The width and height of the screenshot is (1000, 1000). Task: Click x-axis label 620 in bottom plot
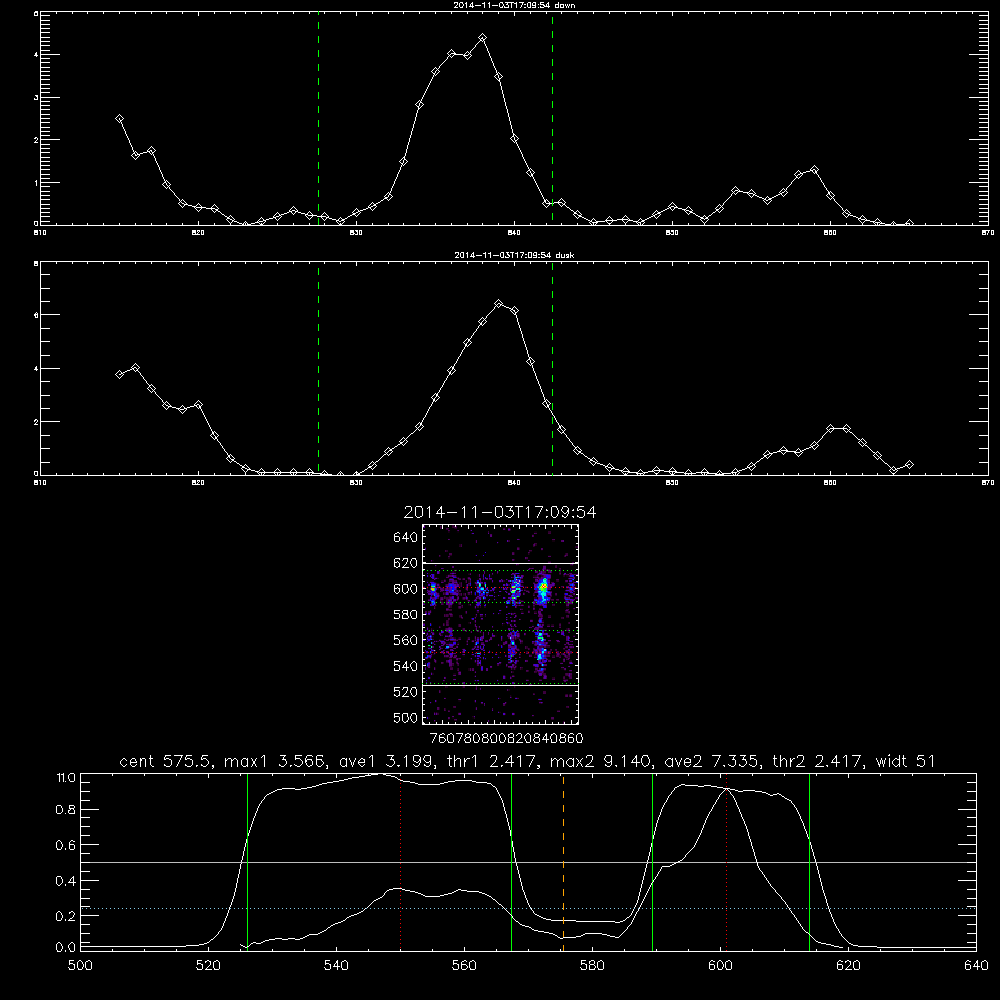(x=848, y=966)
